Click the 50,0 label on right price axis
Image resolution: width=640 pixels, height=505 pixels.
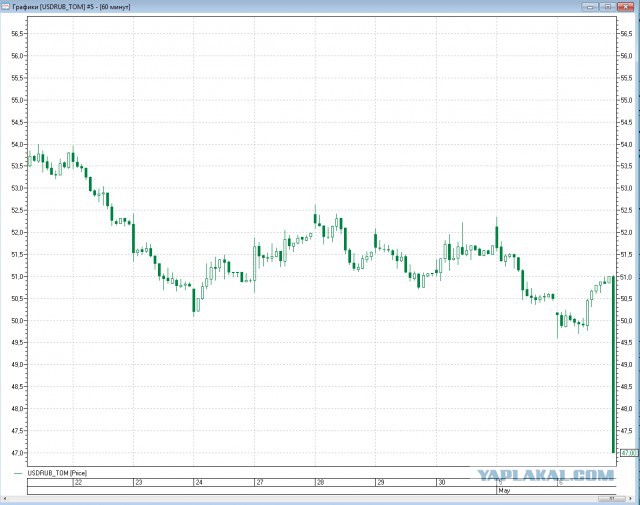pyautogui.click(x=627, y=321)
